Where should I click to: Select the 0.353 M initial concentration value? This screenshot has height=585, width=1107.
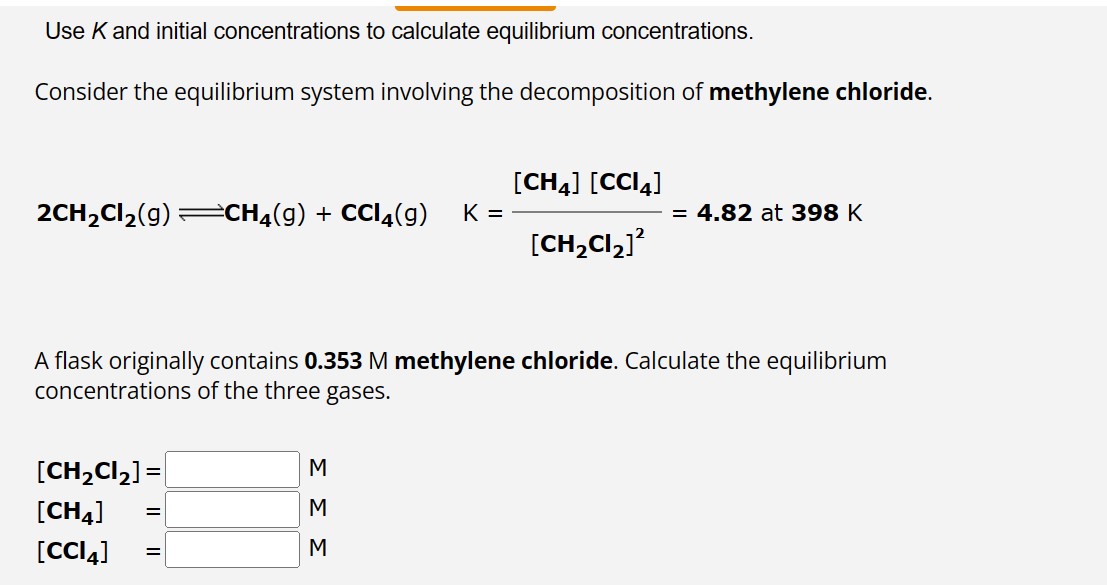tap(334, 361)
